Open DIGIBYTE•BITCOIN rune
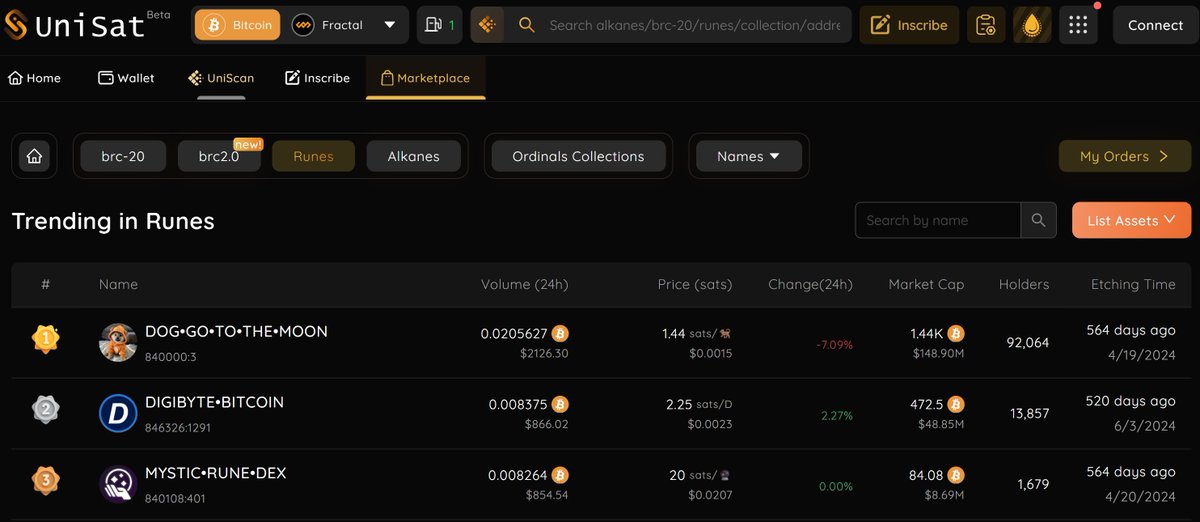Viewport: 1200px width, 522px height. point(214,402)
